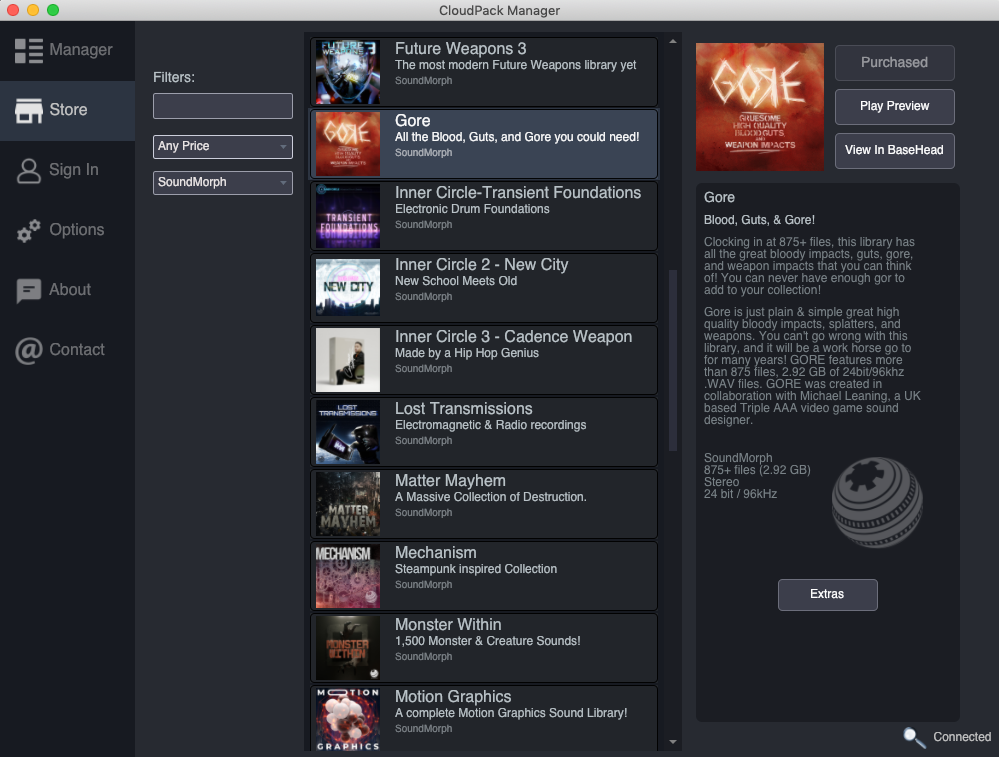Open the SoundMorph vendor dropdown

tap(223, 183)
